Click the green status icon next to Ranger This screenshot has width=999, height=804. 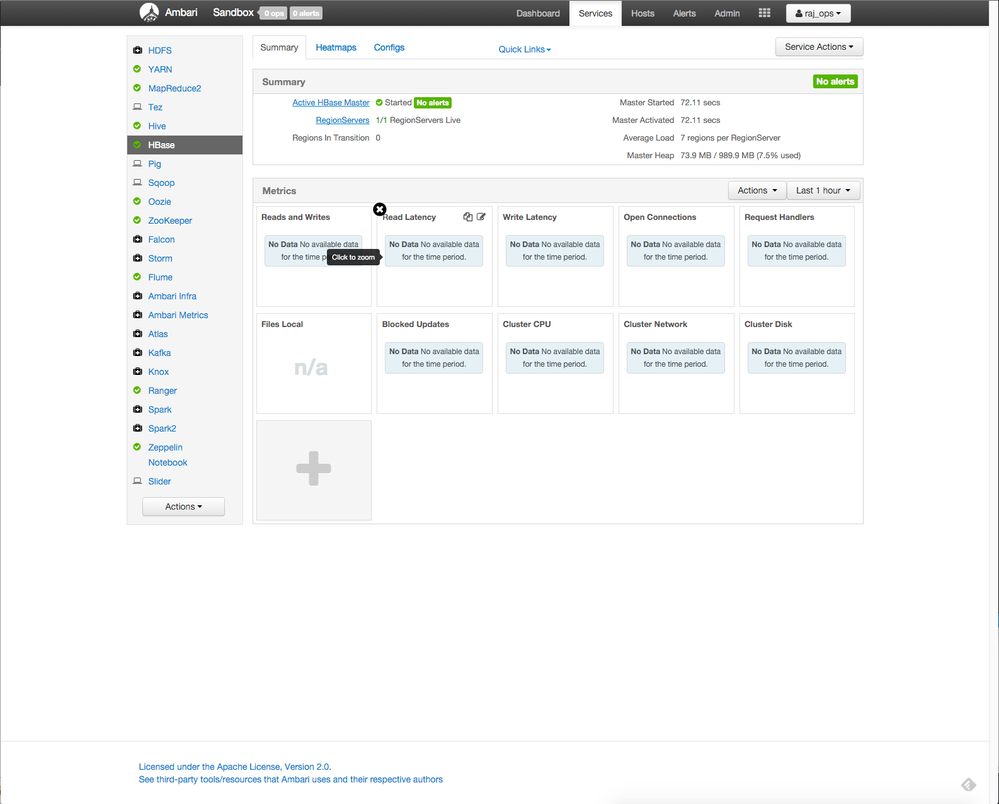tap(137, 391)
